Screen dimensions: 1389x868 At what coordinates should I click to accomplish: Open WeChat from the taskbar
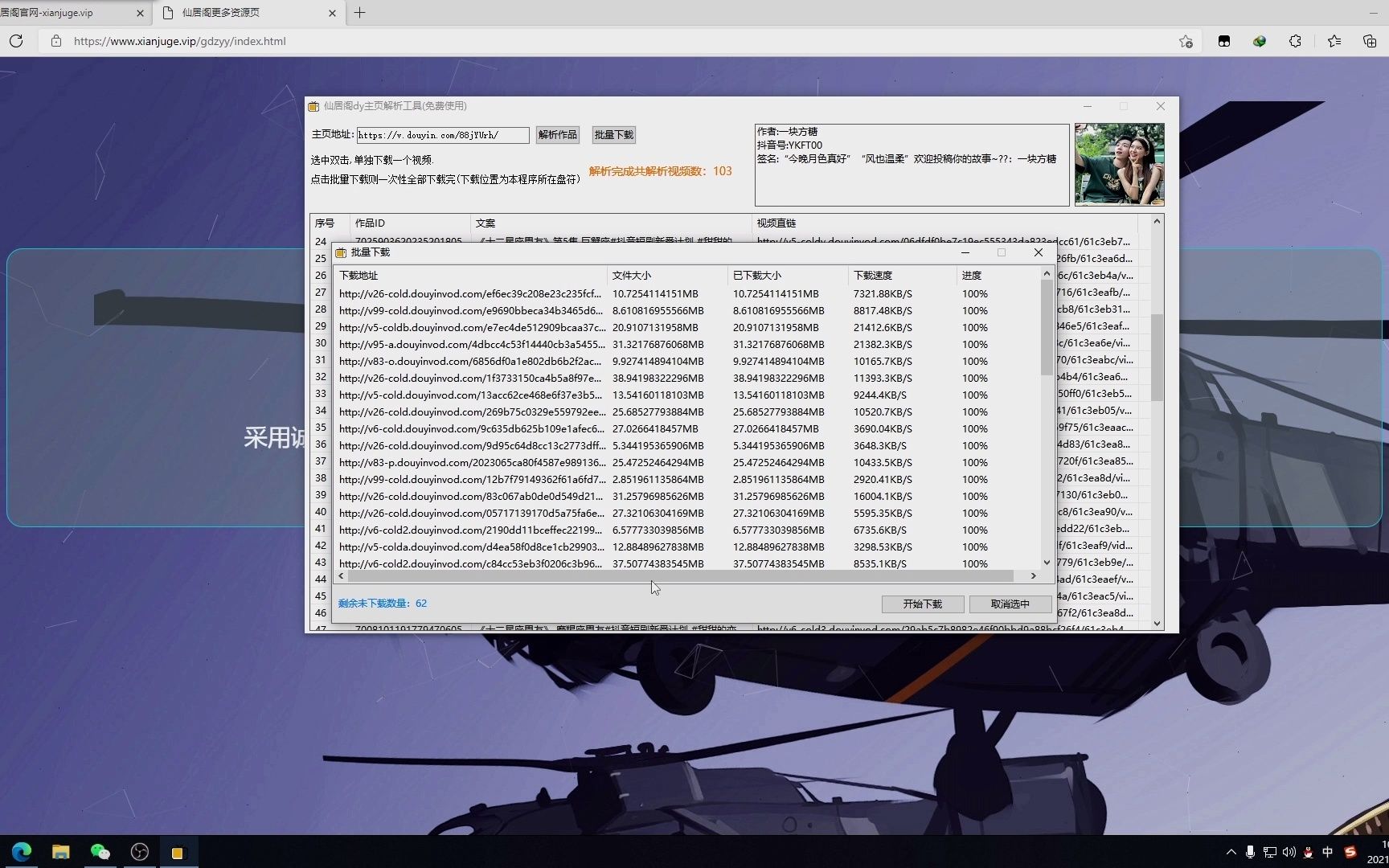[x=100, y=852]
